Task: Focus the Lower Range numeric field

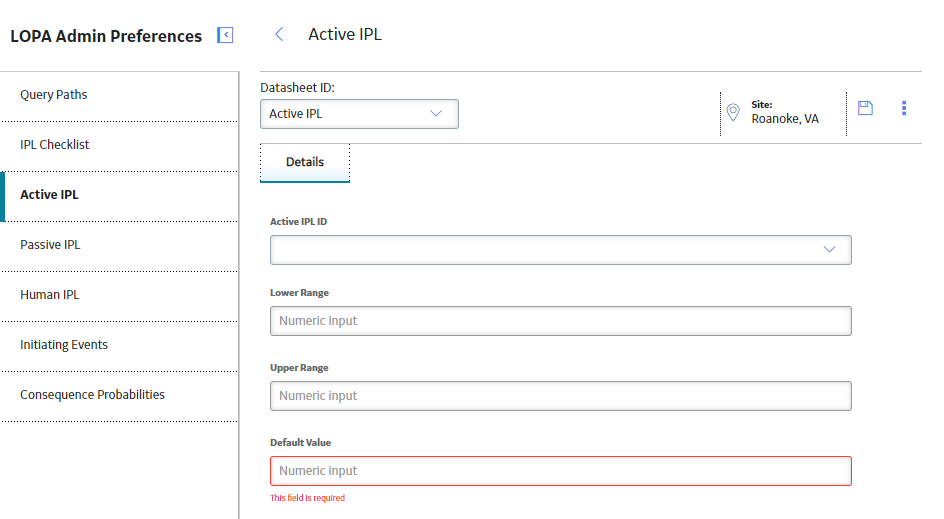Action: (x=560, y=321)
